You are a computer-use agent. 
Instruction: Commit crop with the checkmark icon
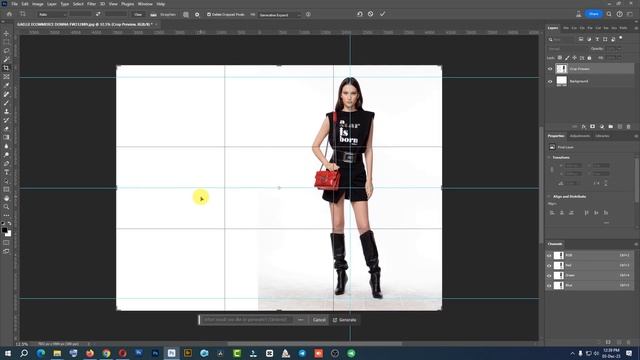(x=382, y=14)
